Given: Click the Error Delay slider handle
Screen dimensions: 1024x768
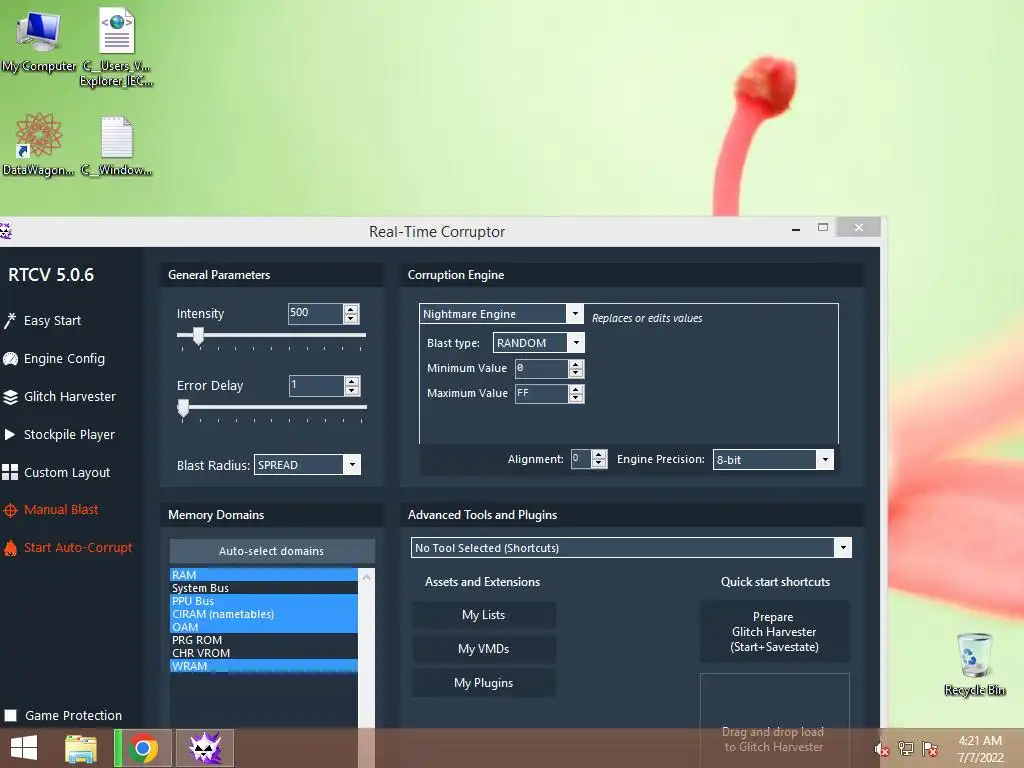Looking at the screenshot, I should (x=184, y=408).
